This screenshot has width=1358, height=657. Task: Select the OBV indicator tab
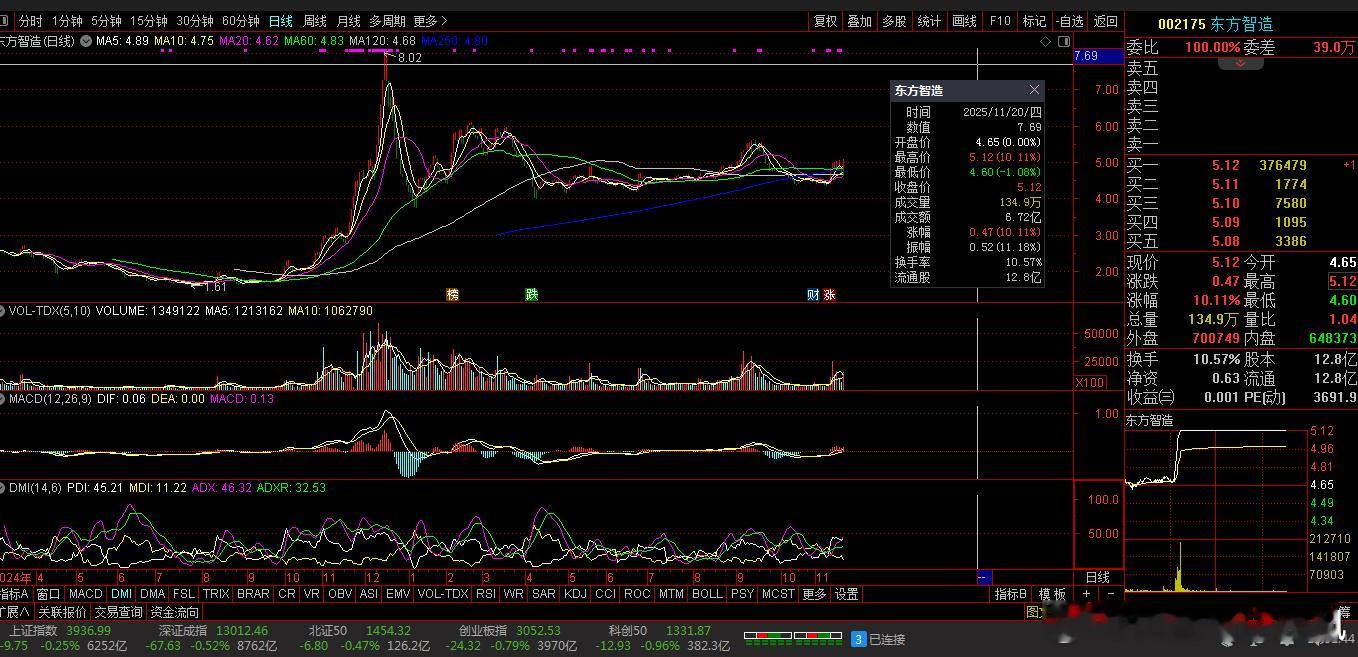pos(340,593)
